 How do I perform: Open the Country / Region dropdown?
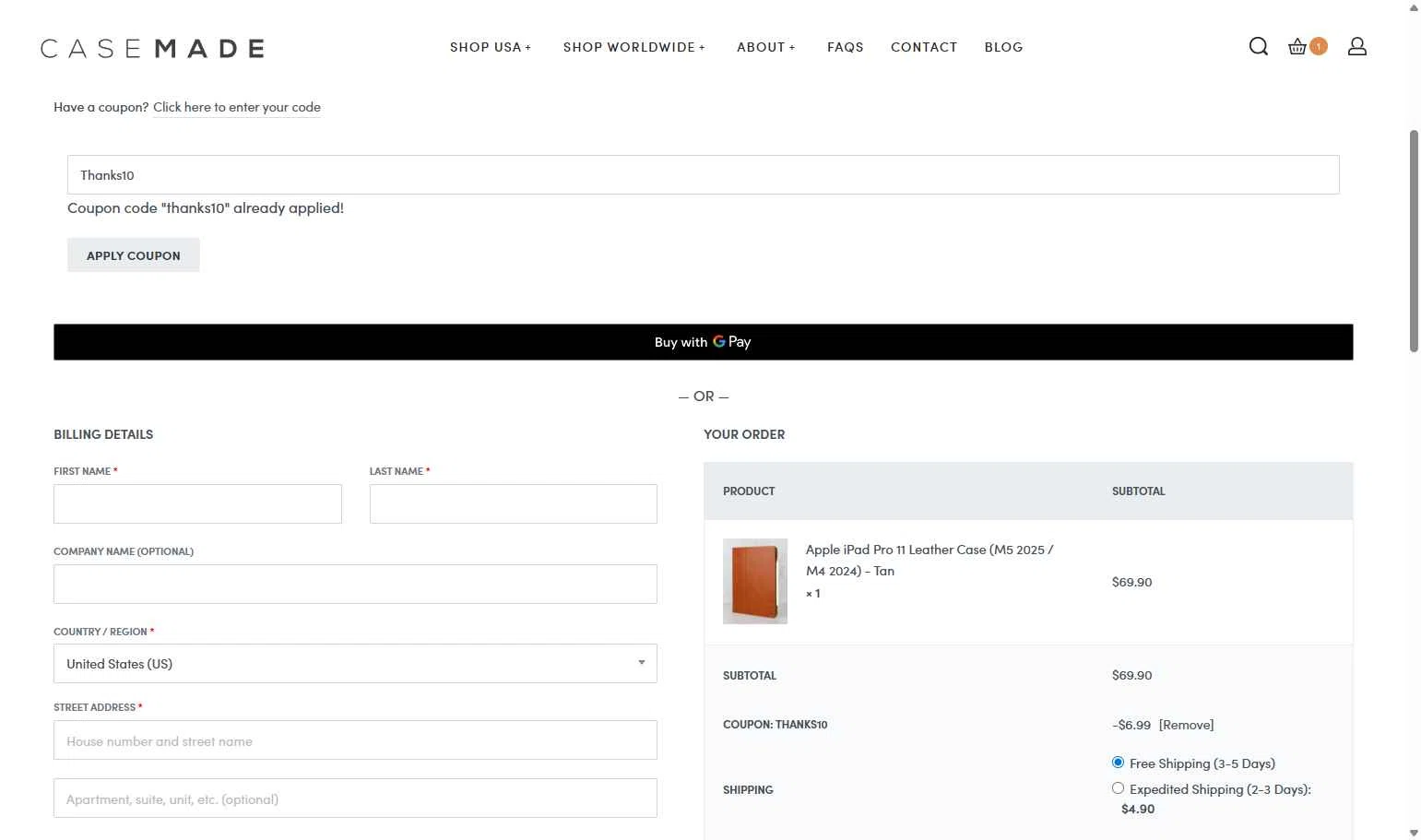click(x=355, y=663)
